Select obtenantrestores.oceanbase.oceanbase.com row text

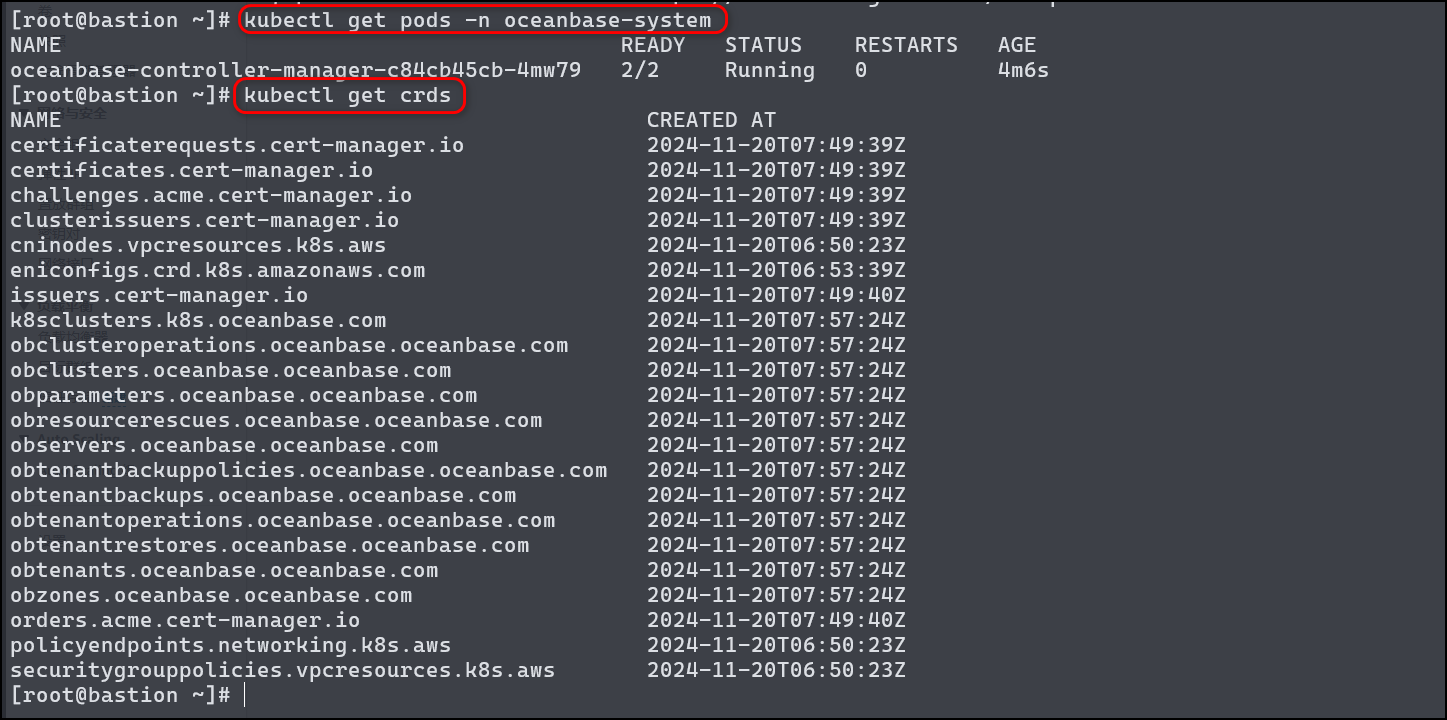(270, 545)
